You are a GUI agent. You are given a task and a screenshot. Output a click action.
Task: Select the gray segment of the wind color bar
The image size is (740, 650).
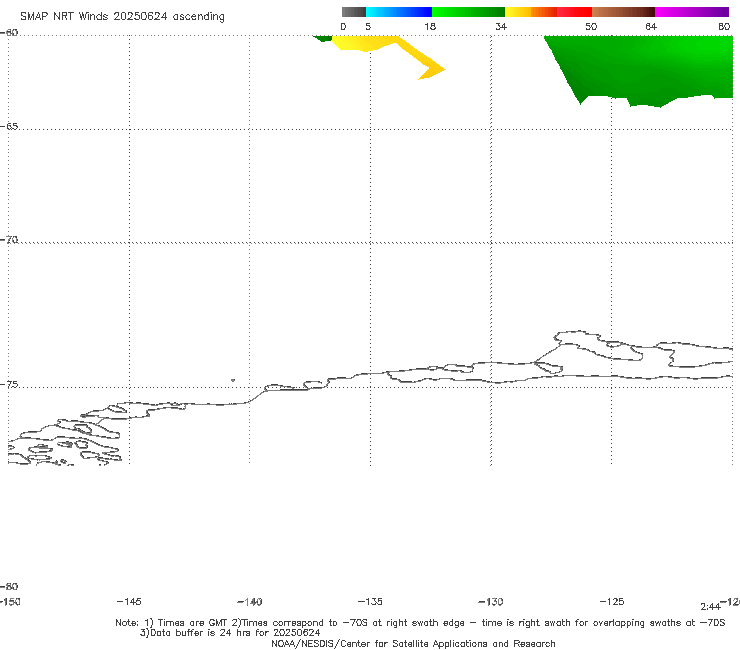pyautogui.click(x=353, y=12)
